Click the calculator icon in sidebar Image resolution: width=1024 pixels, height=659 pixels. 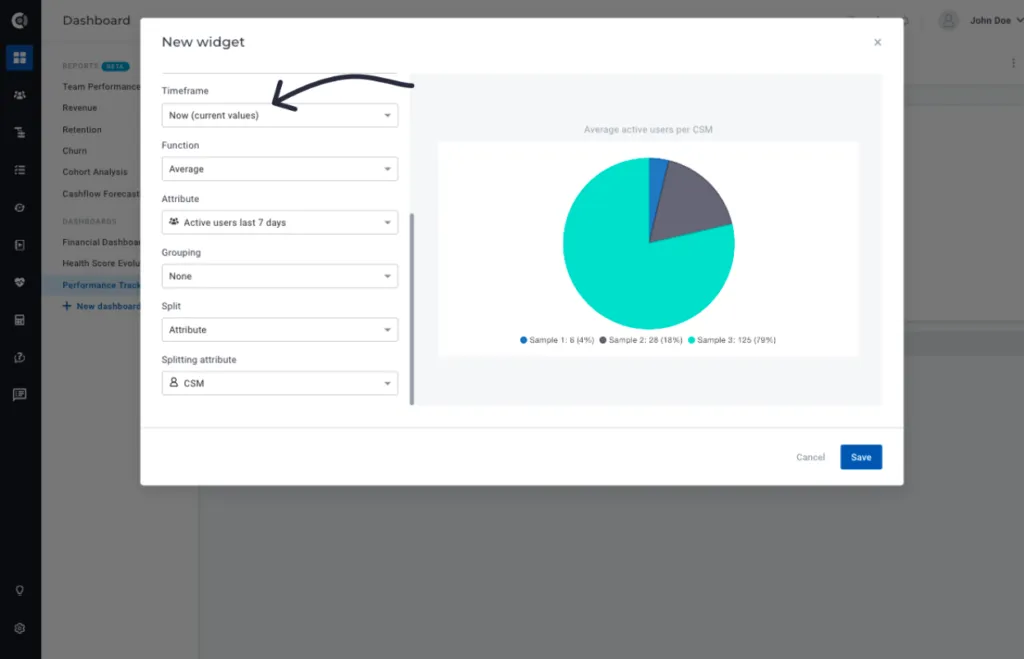(x=20, y=320)
